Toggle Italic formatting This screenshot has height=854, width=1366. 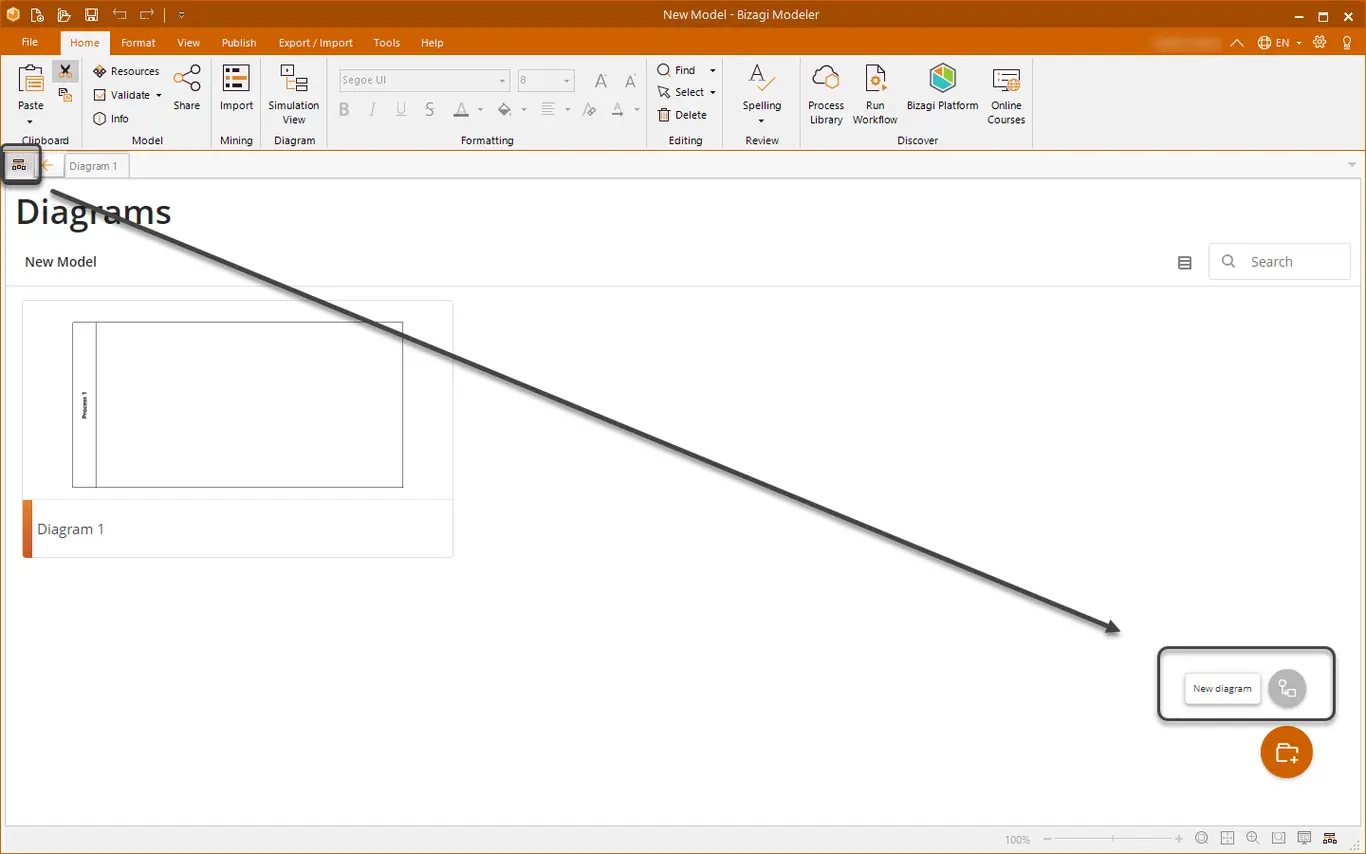[x=372, y=110]
